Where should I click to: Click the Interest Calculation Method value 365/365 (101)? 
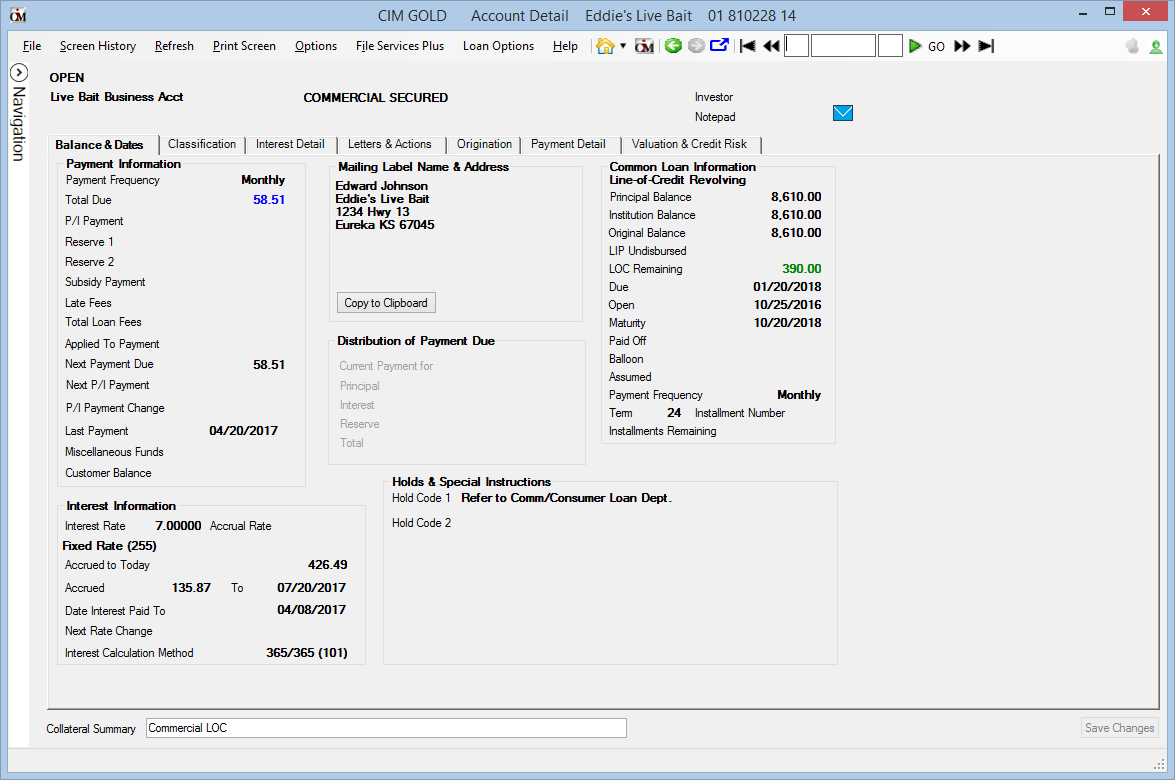click(306, 653)
